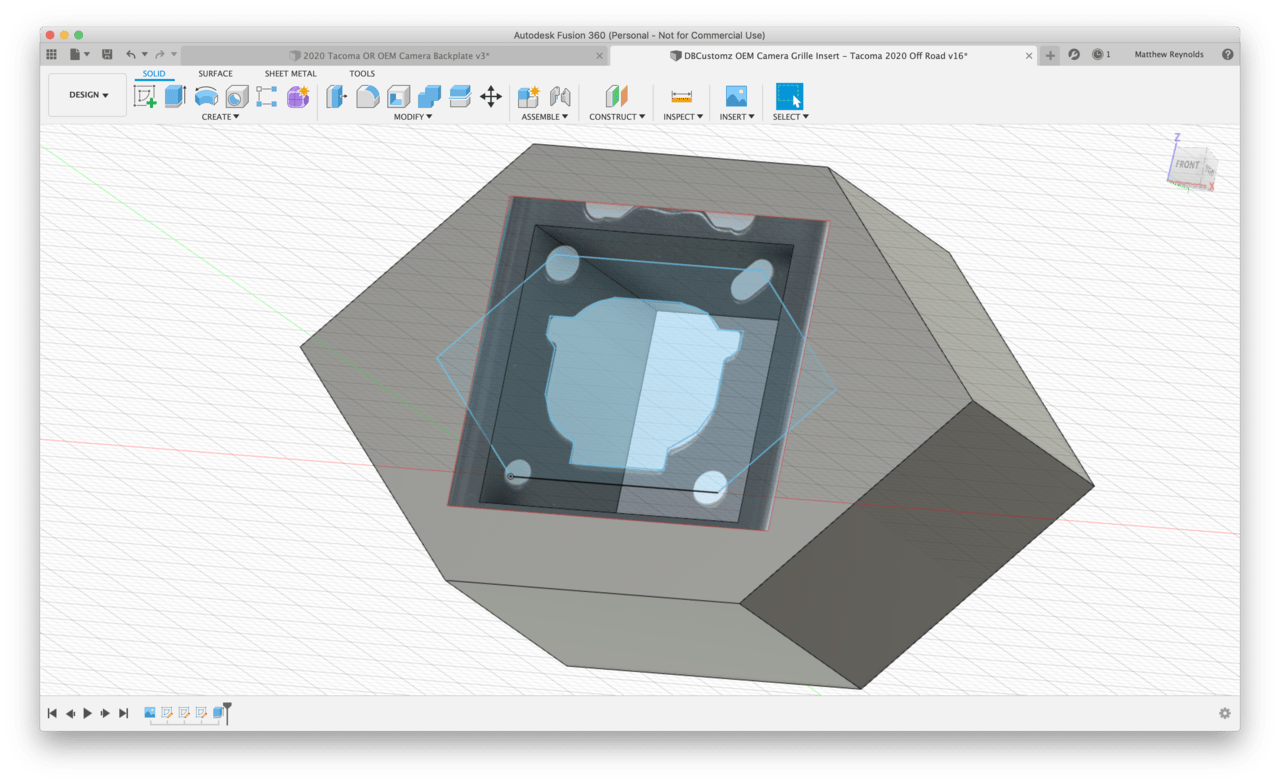The image size is (1280, 784).
Task: Start a new sketch with Create Sketch
Action: click(x=145, y=96)
